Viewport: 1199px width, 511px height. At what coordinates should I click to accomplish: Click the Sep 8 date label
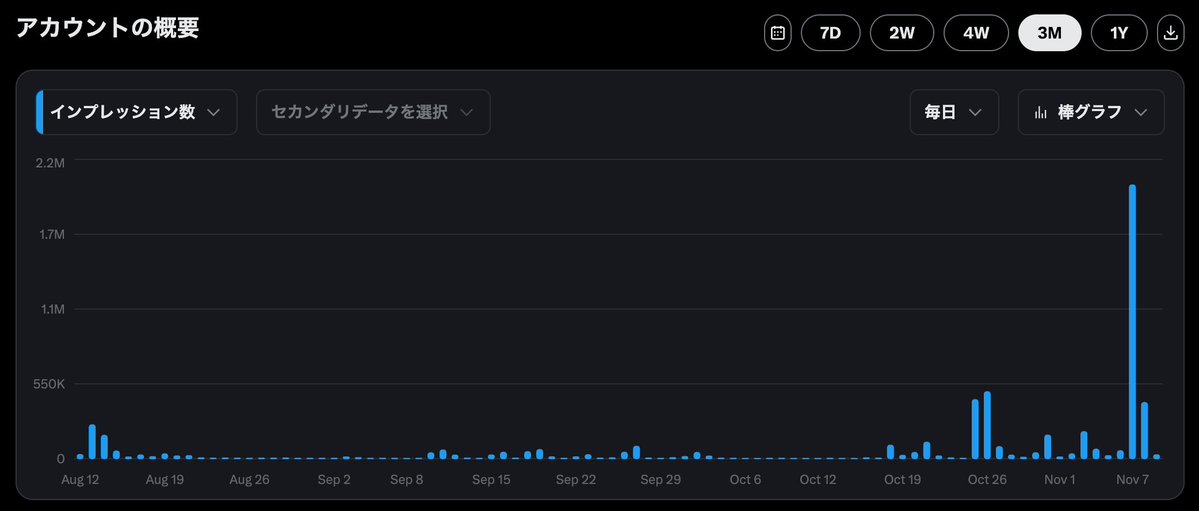tap(407, 480)
